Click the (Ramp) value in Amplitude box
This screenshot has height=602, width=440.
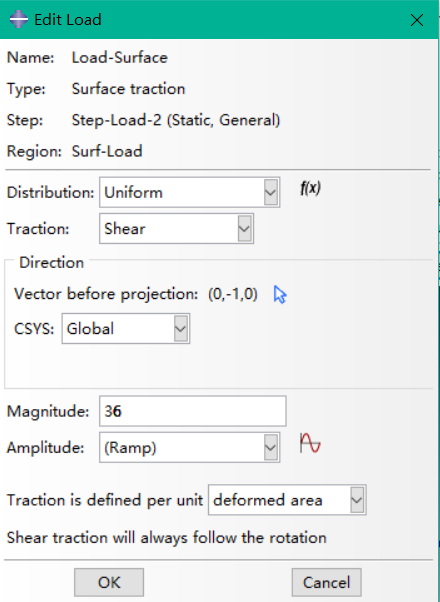130,448
